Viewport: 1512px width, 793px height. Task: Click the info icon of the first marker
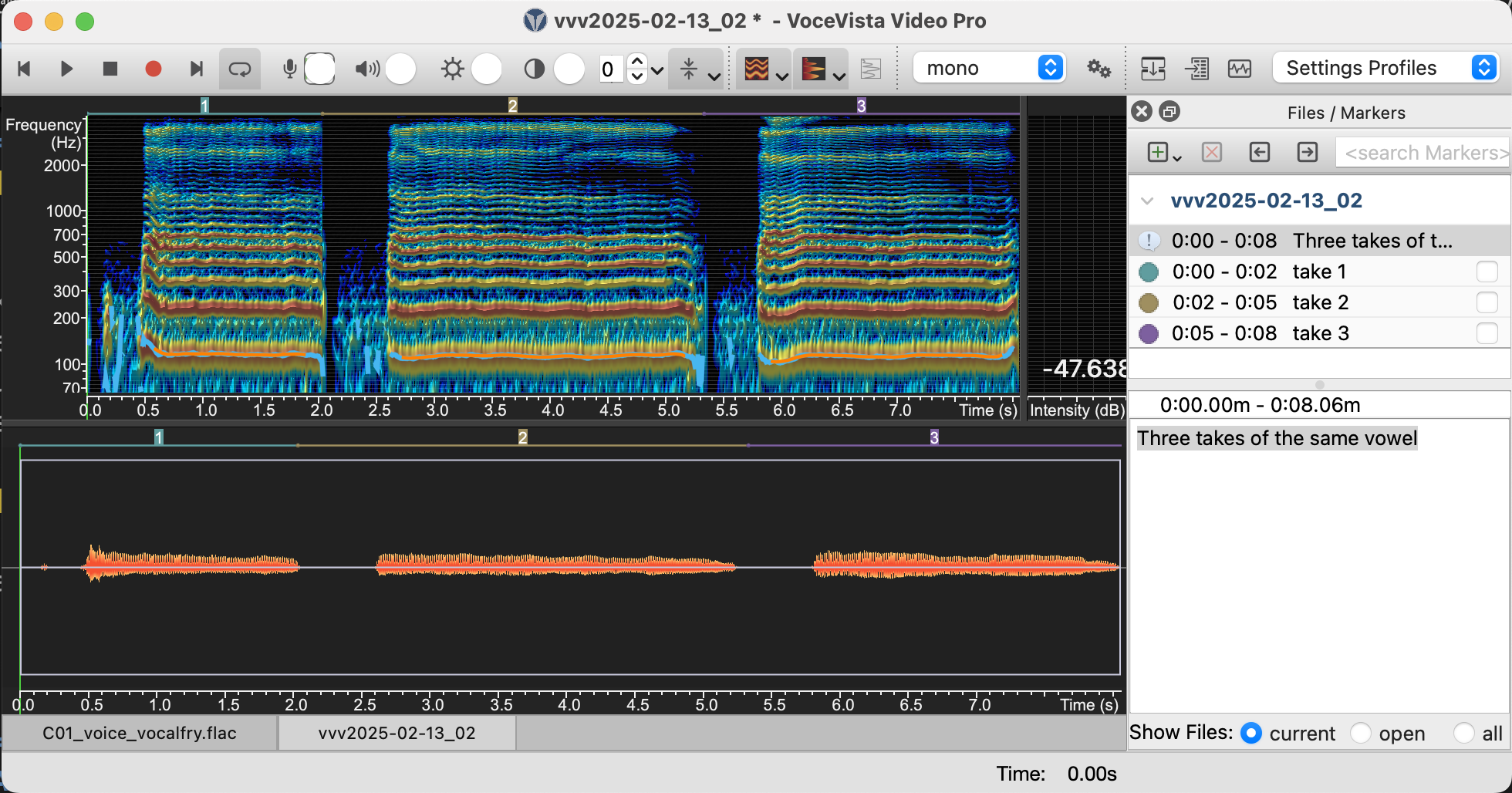pos(1149,241)
